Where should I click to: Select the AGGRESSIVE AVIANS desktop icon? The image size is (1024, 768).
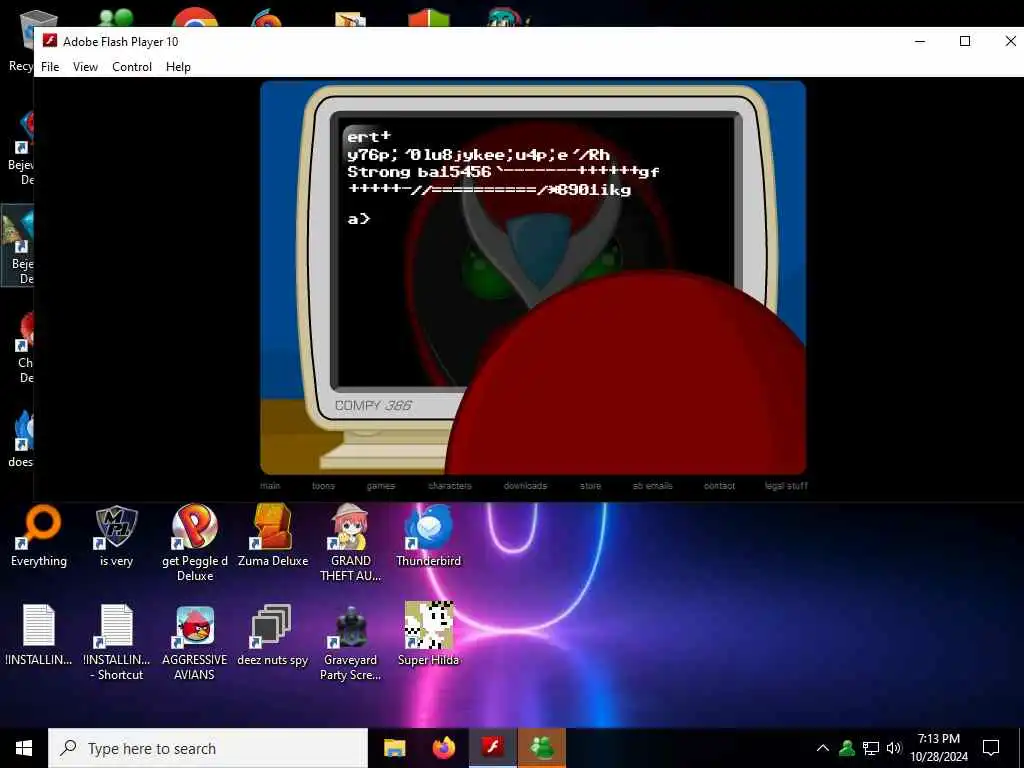tap(195, 641)
